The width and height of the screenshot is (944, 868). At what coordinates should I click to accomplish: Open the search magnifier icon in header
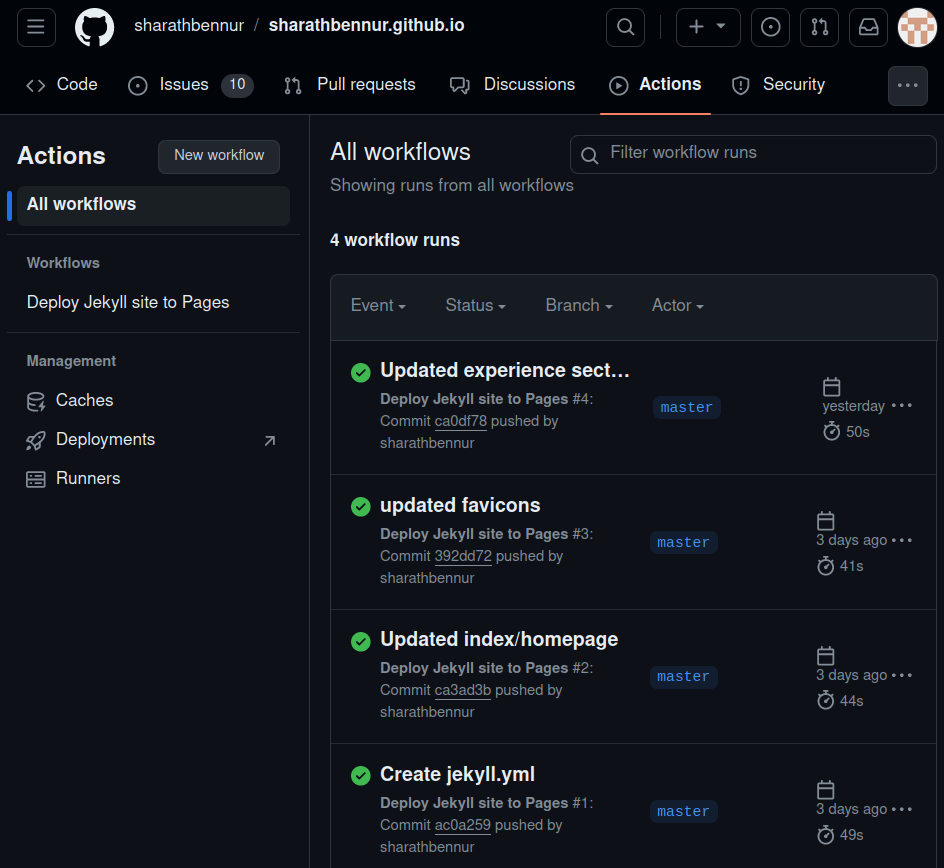(625, 27)
